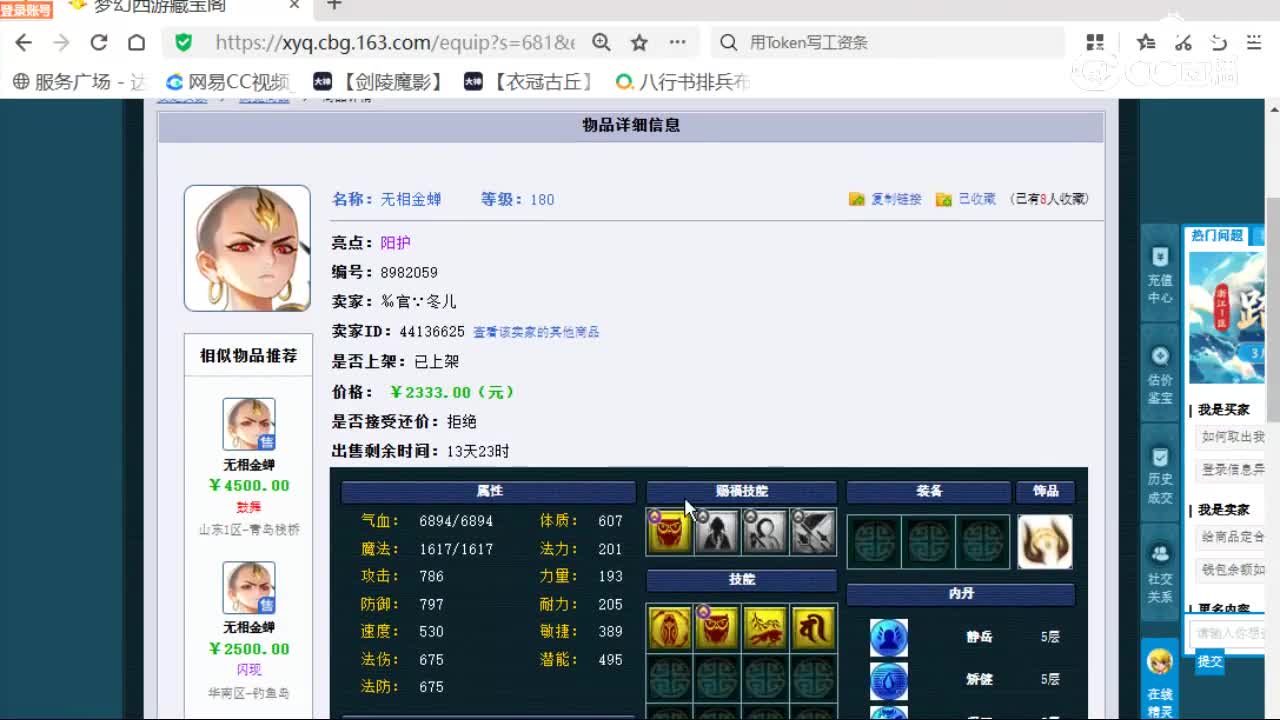1280x720 pixels.
Task: Click the address URL field
Action: pyautogui.click(x=395, y=42)
